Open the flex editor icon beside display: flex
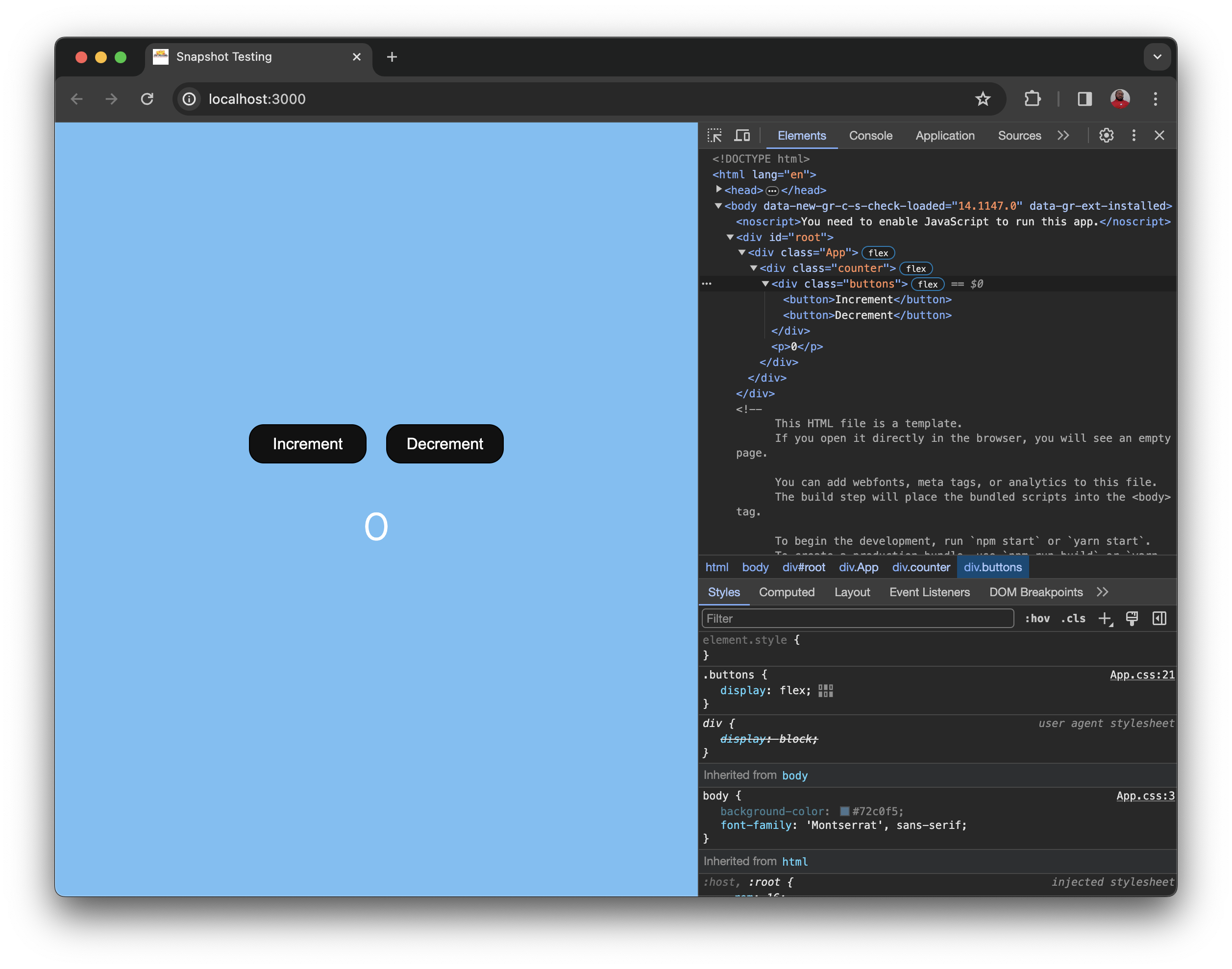1232x969 pixels. pos(825,690)
